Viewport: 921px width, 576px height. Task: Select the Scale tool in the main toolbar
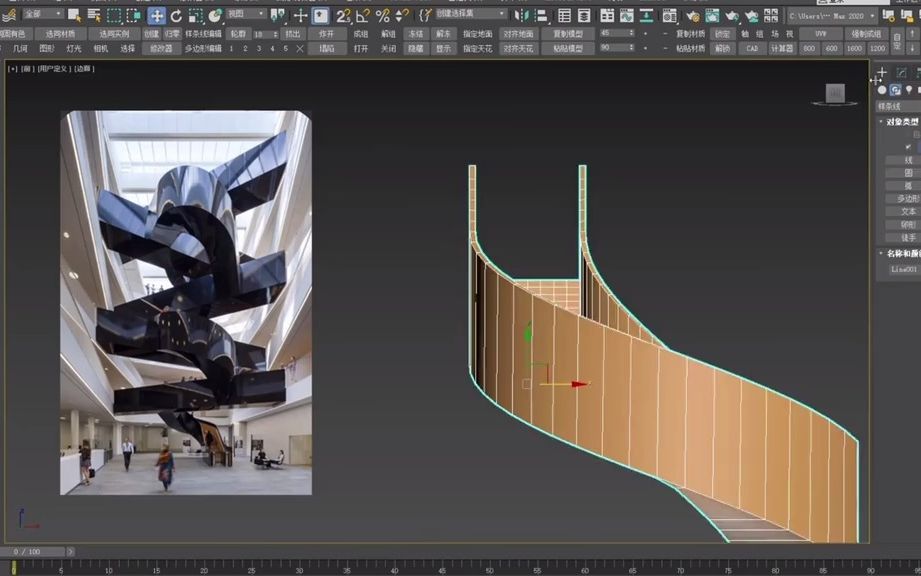[x=195, y=14]
